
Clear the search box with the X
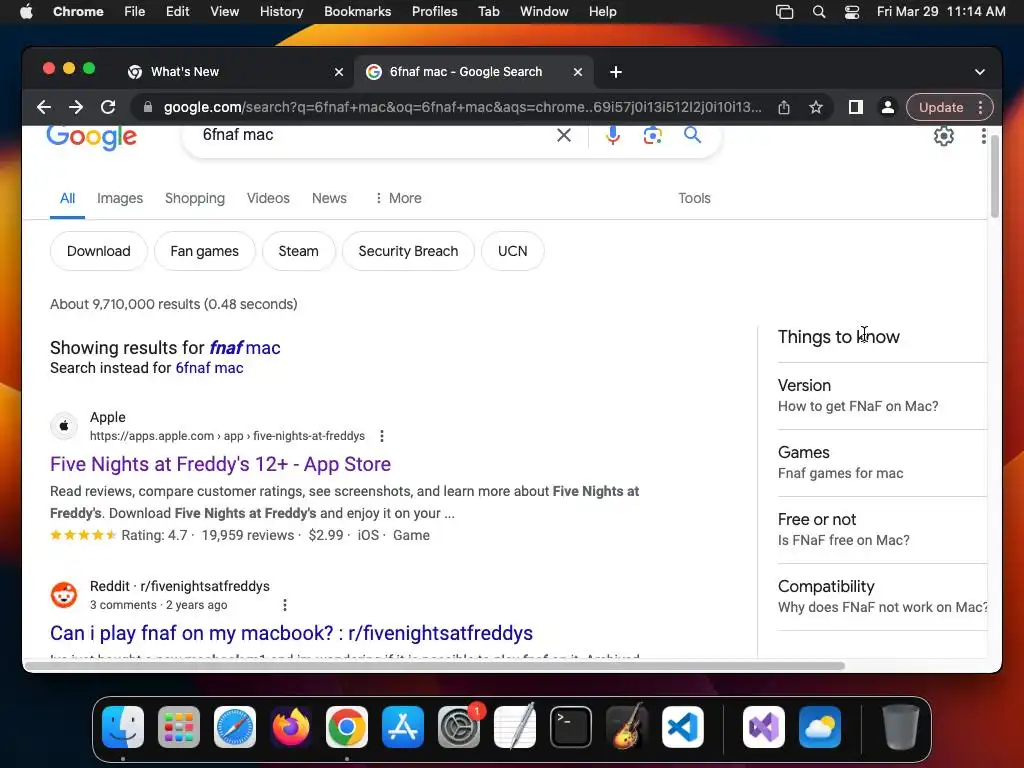tap(564, 135)
